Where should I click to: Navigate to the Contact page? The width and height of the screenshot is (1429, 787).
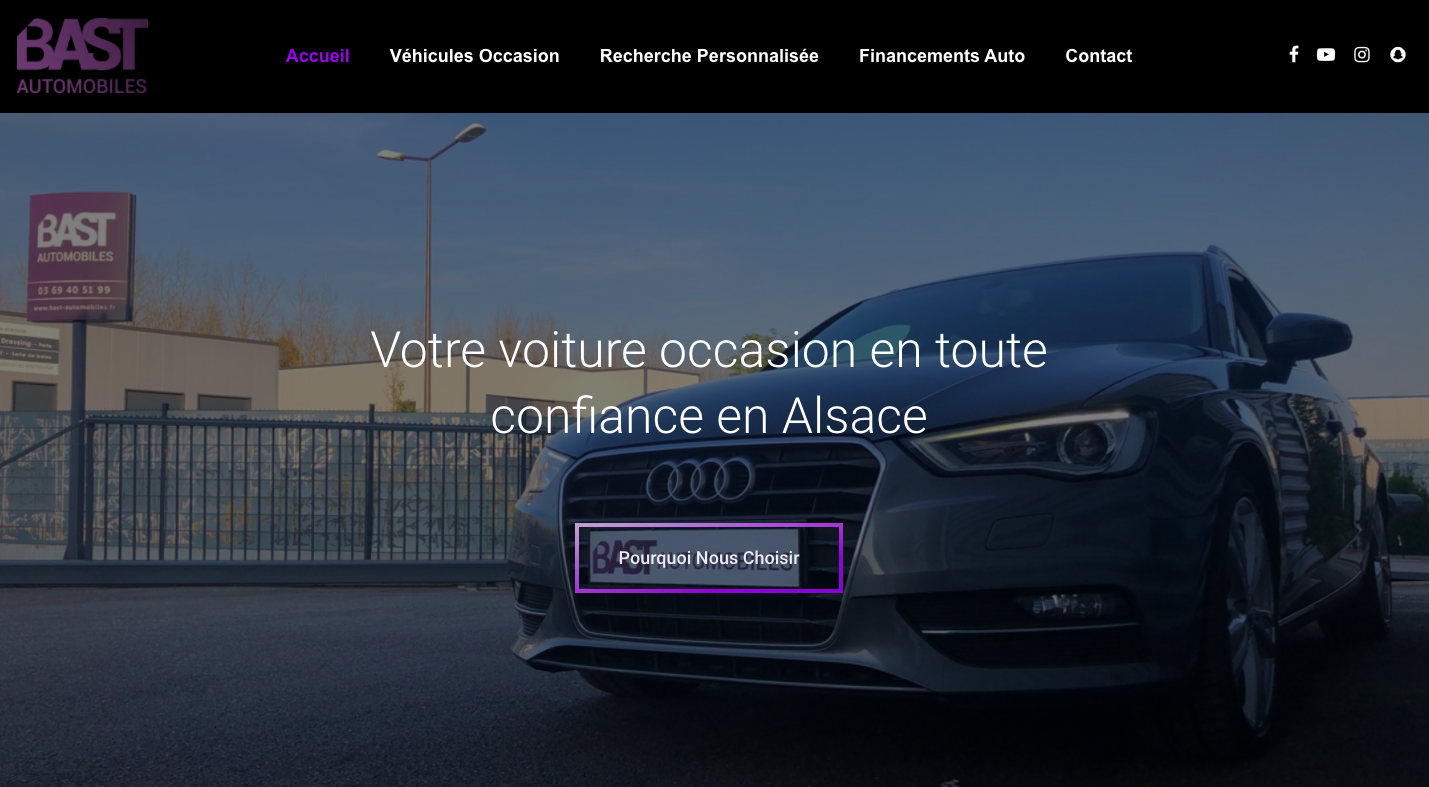1099,56
